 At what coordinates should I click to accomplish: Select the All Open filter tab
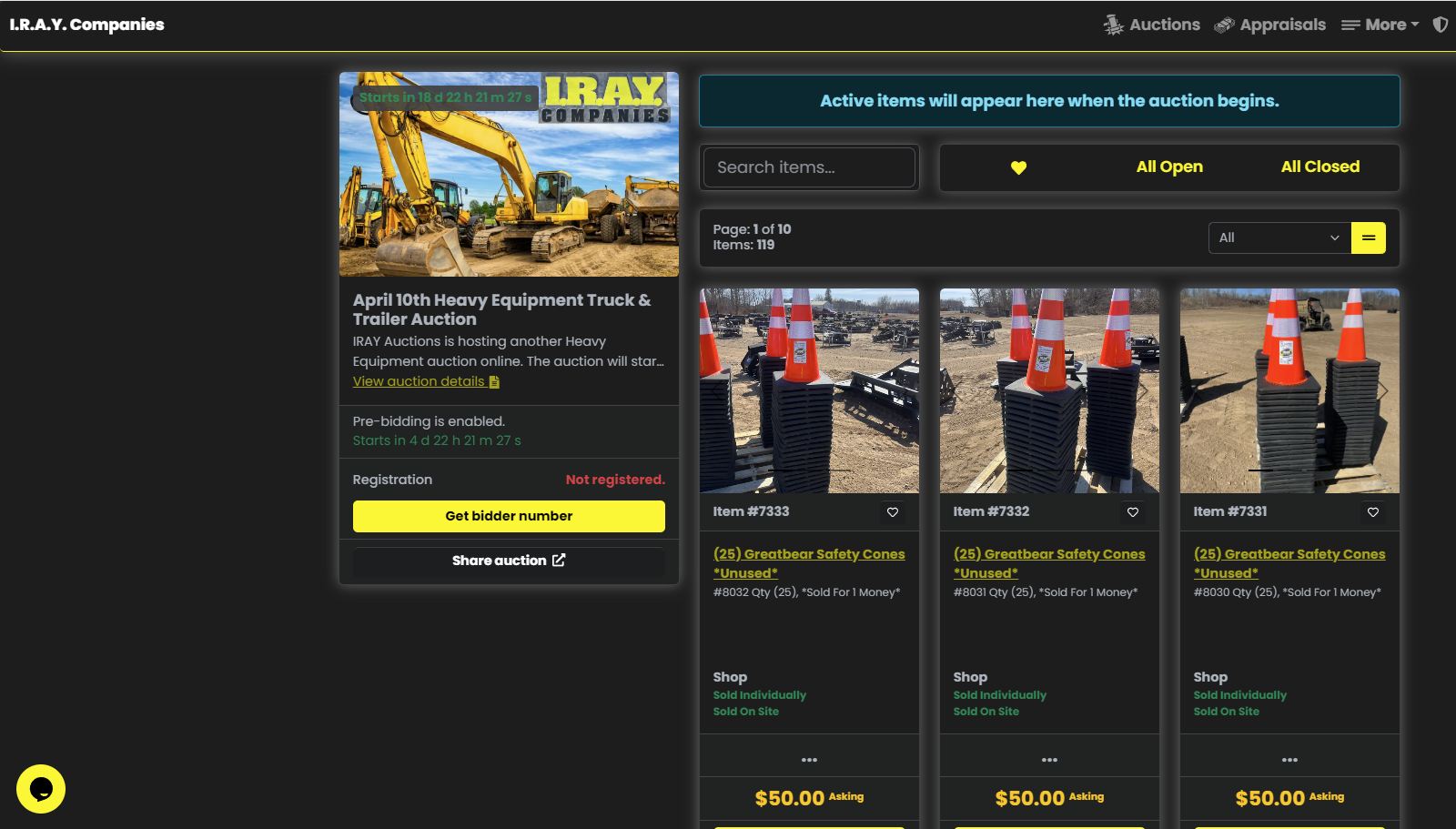coord(1169,167)
